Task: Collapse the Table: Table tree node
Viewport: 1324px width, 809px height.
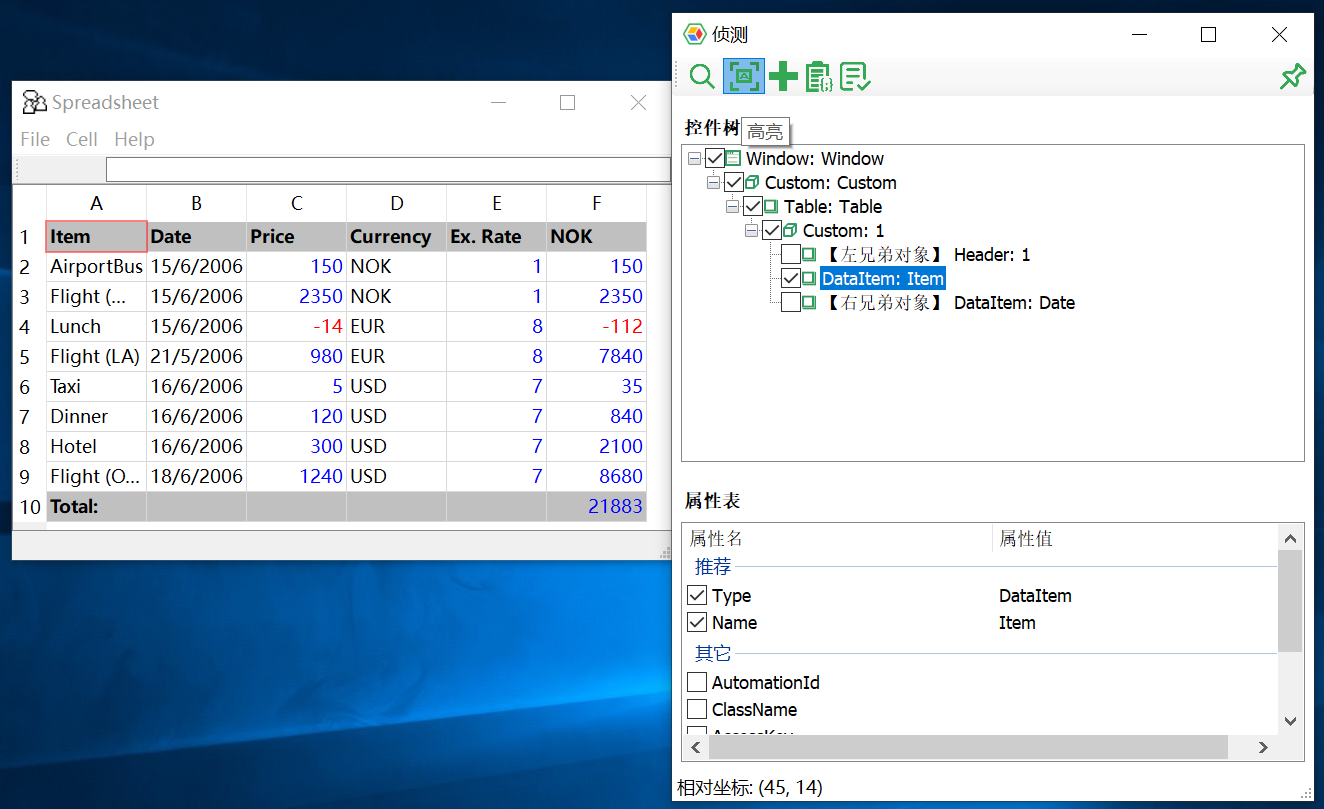Action: [733, 207]
